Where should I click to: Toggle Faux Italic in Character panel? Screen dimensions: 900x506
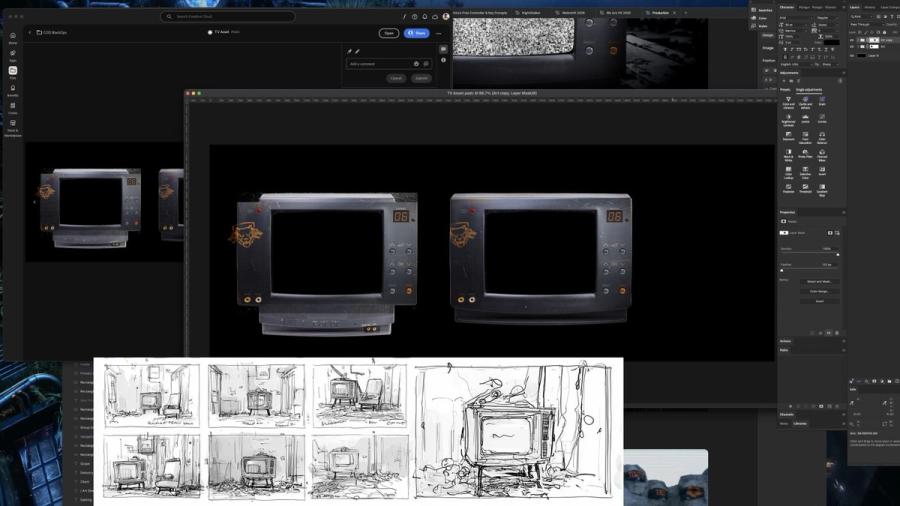pyautogui.click(x=792, y=49)
